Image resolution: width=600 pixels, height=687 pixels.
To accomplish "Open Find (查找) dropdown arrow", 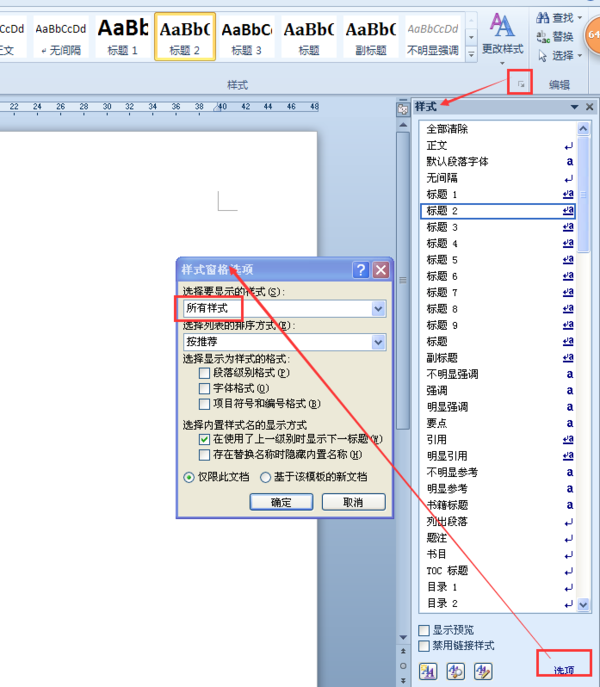I will point(580,18).
